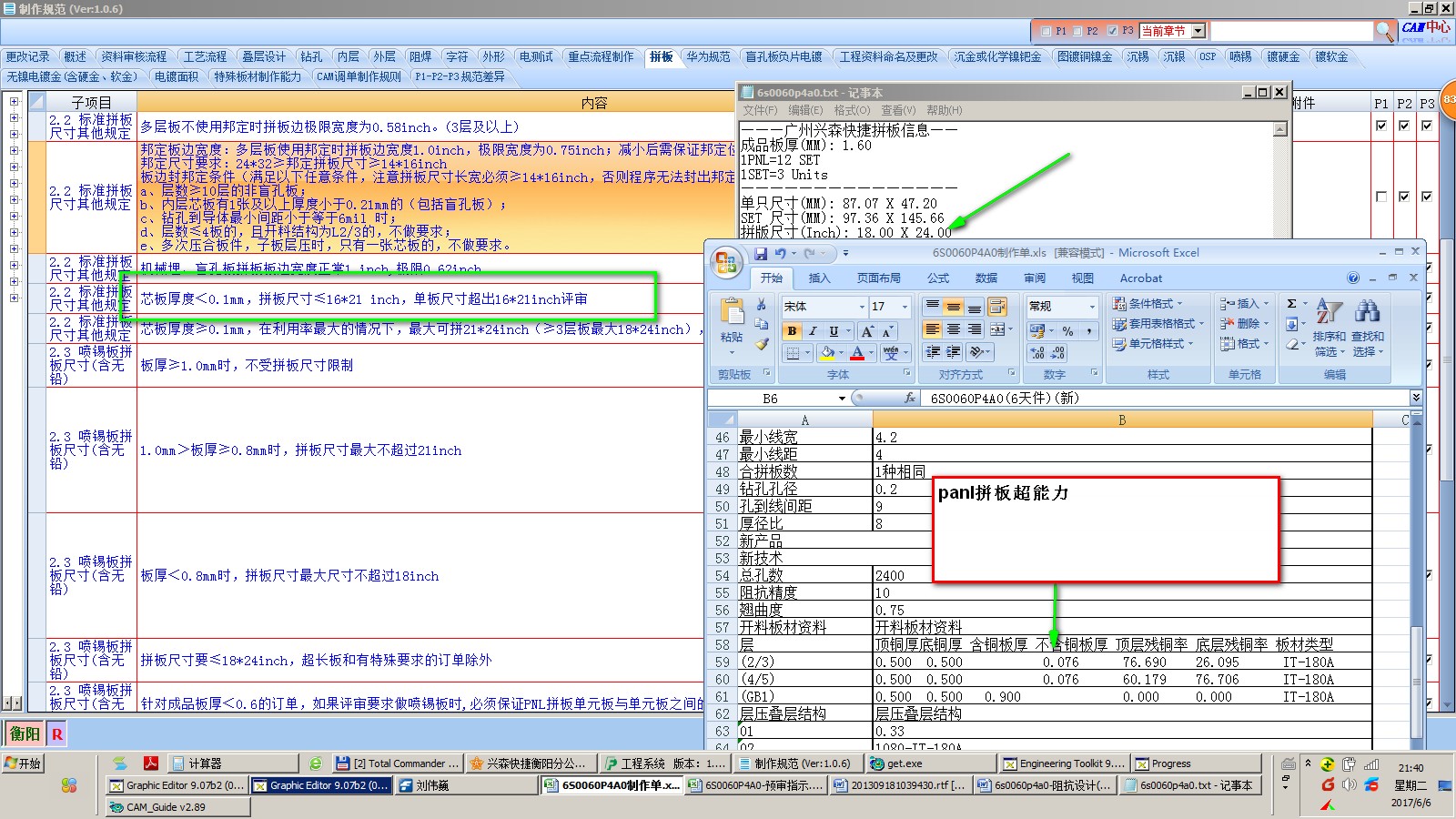Open font color red swatch in Excel
The image size is (1456, 819).
pyautogui.click(x=857, y=352)
